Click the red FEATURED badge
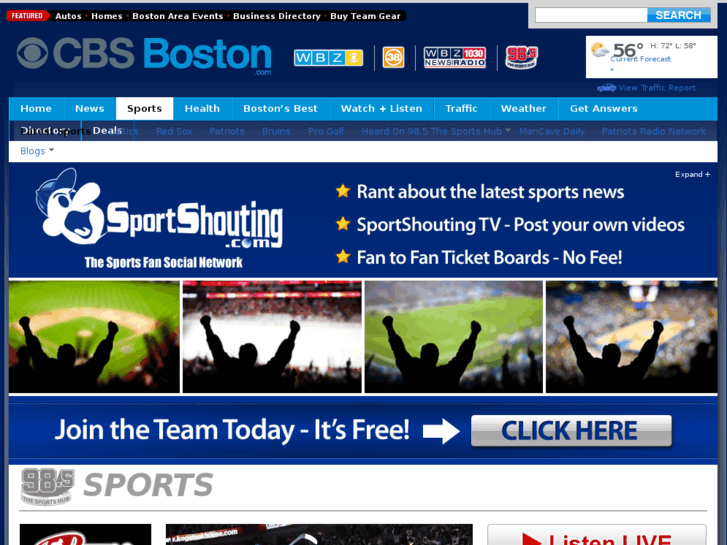The image size is (727, 545). coord(27,16)
